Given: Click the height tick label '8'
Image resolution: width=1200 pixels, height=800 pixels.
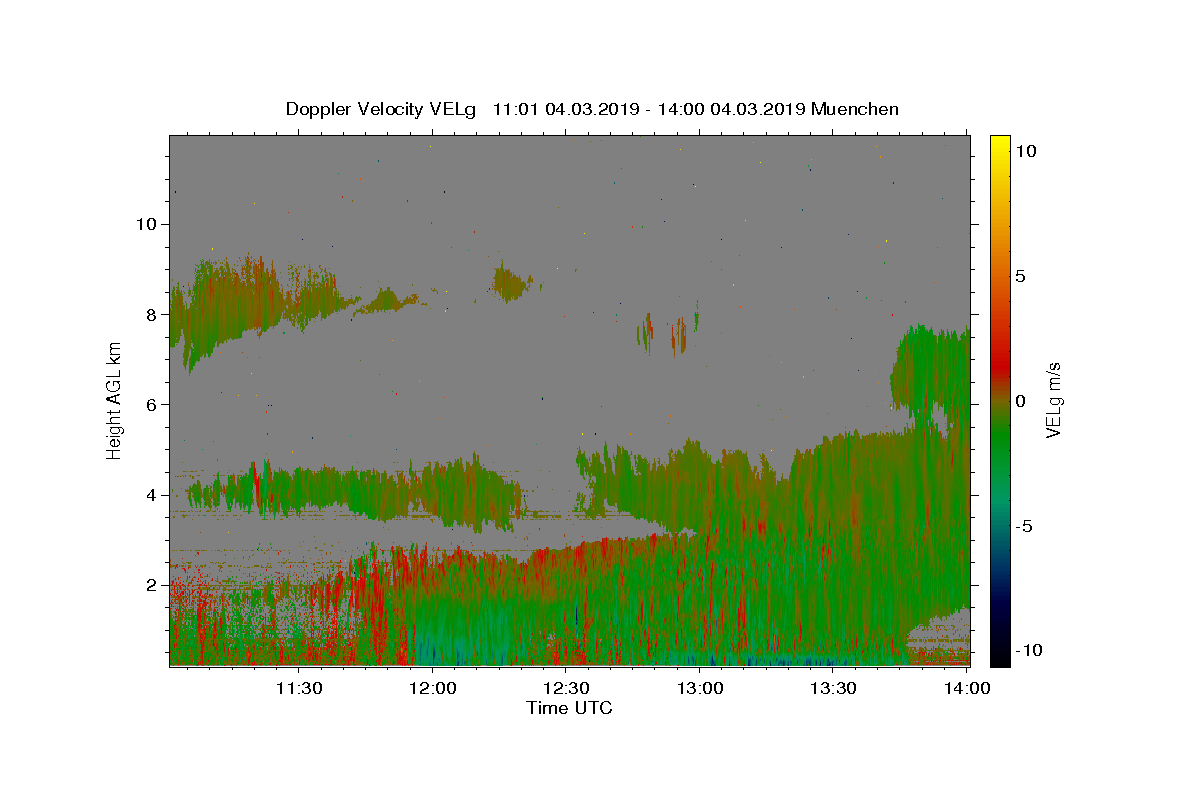Looking at the screenshot, I should tap(151, 314).
